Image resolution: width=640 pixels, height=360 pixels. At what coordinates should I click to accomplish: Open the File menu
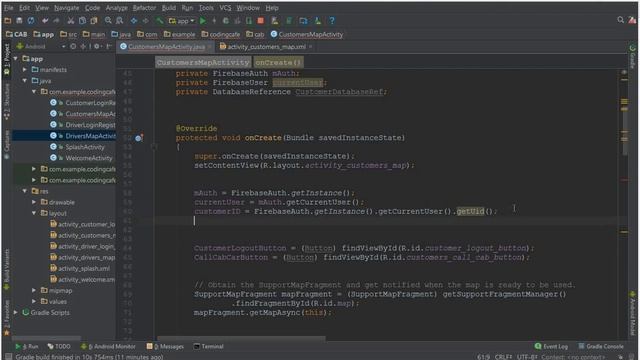click(x=8, y=8)
